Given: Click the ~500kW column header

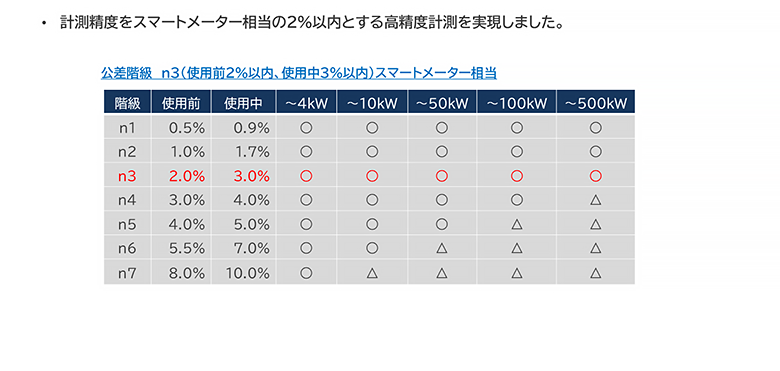Looking at the screenshot, I should [x=596, y=103].
